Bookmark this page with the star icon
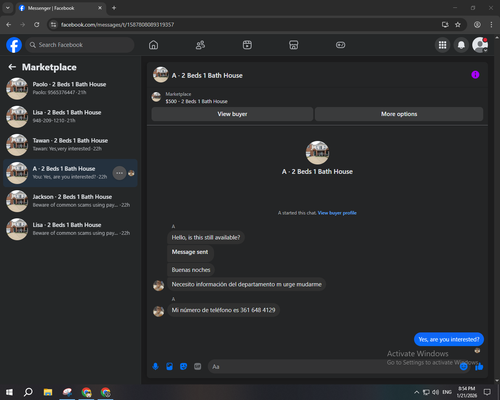 pyautogui.click(x=458, y=25)
